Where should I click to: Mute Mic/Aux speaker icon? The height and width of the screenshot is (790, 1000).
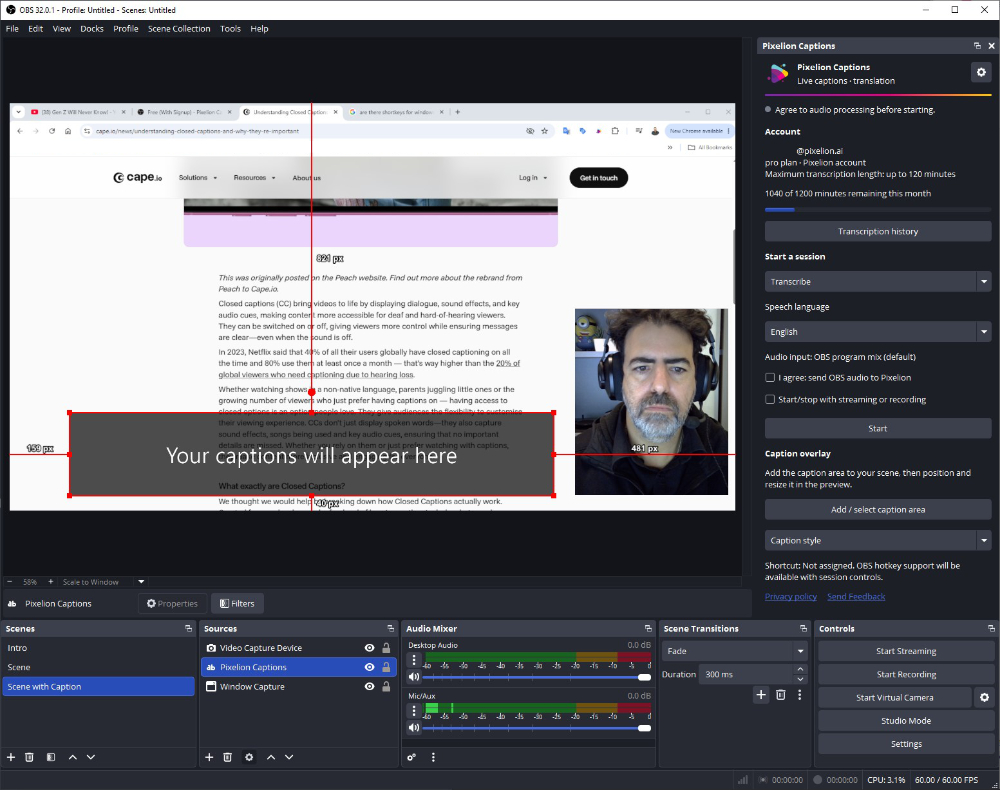(x=414, y=728)
